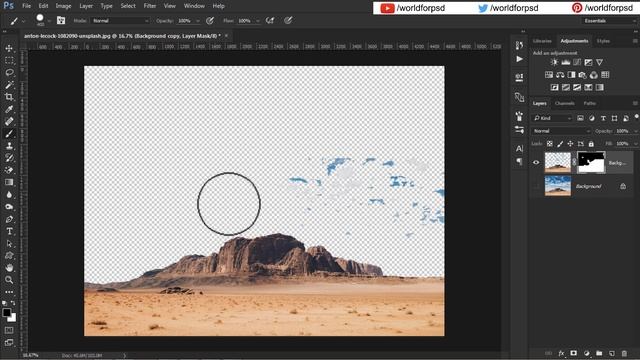Viewport: 640px width, 360px height.
Task: Select the Pen tool
Action: (9, 219)
